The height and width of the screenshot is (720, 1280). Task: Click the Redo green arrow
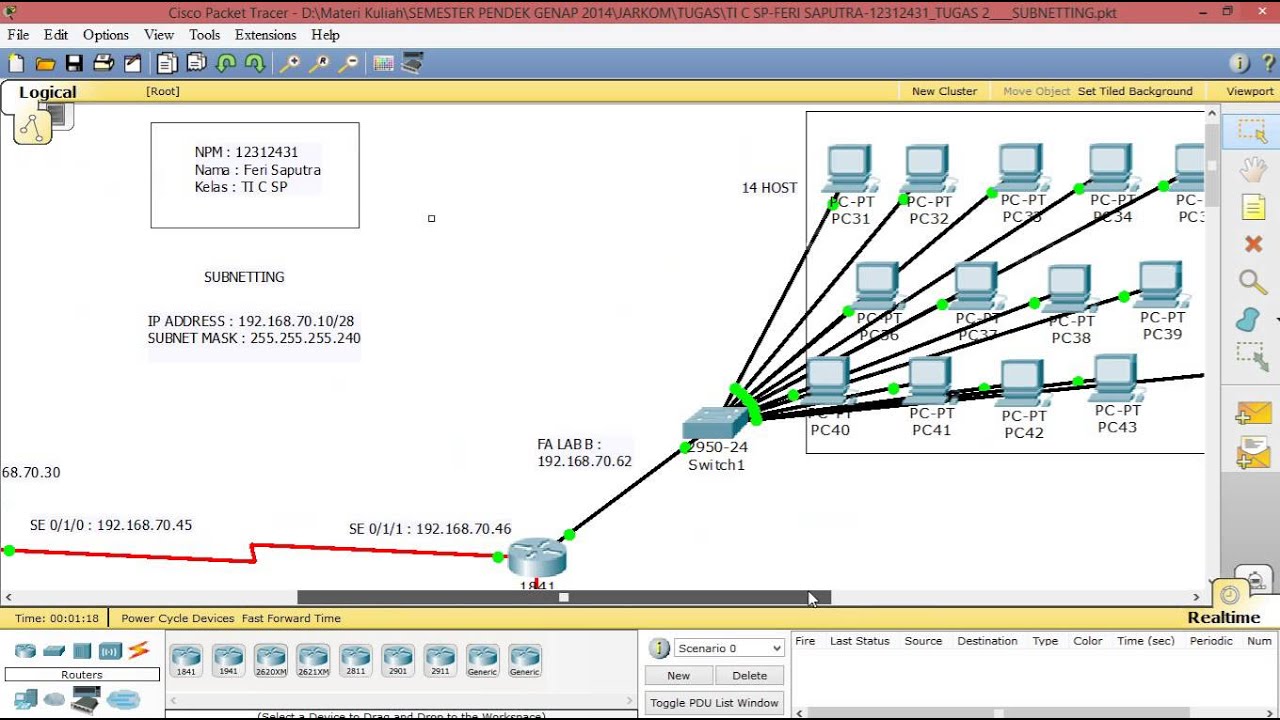click(255, 63)
